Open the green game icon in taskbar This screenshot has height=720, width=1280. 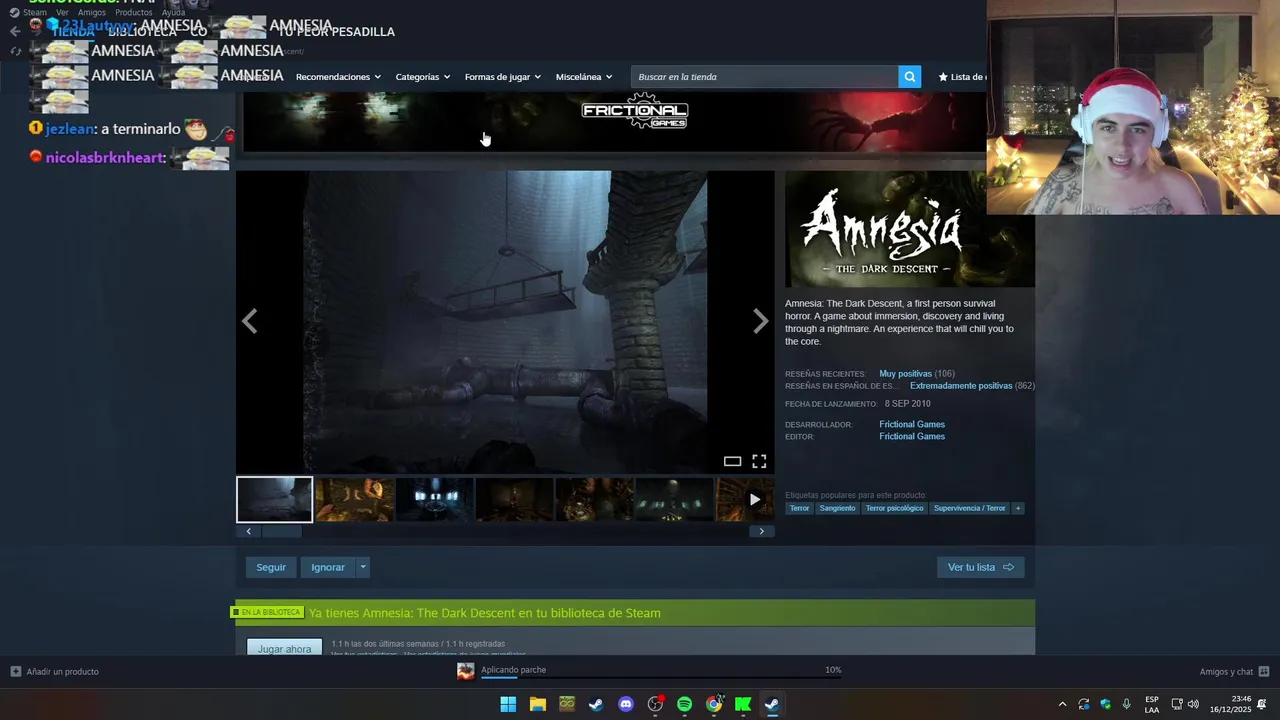pyautogui.click(x=567, y=704)
